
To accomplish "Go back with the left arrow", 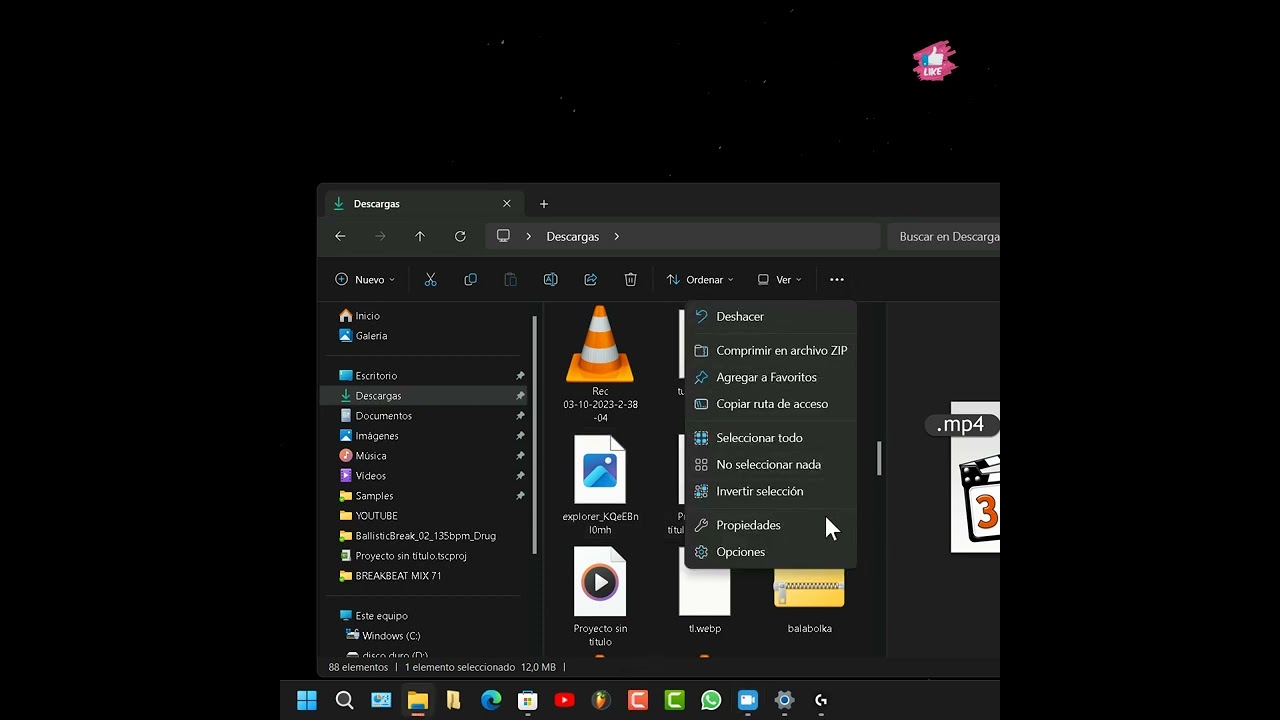I will point(340,236).
